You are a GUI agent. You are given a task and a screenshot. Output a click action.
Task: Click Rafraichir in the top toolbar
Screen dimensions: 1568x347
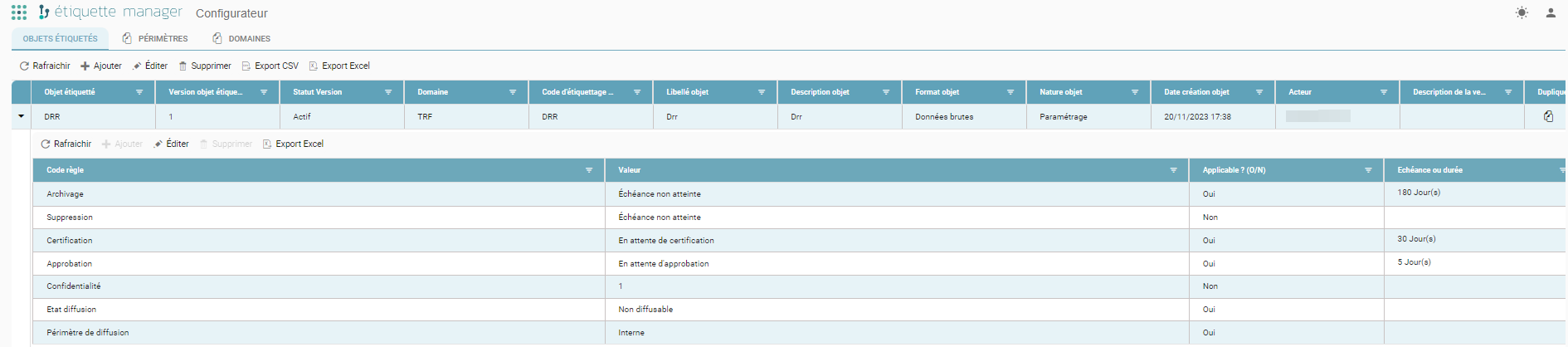[x=45, y=66]
